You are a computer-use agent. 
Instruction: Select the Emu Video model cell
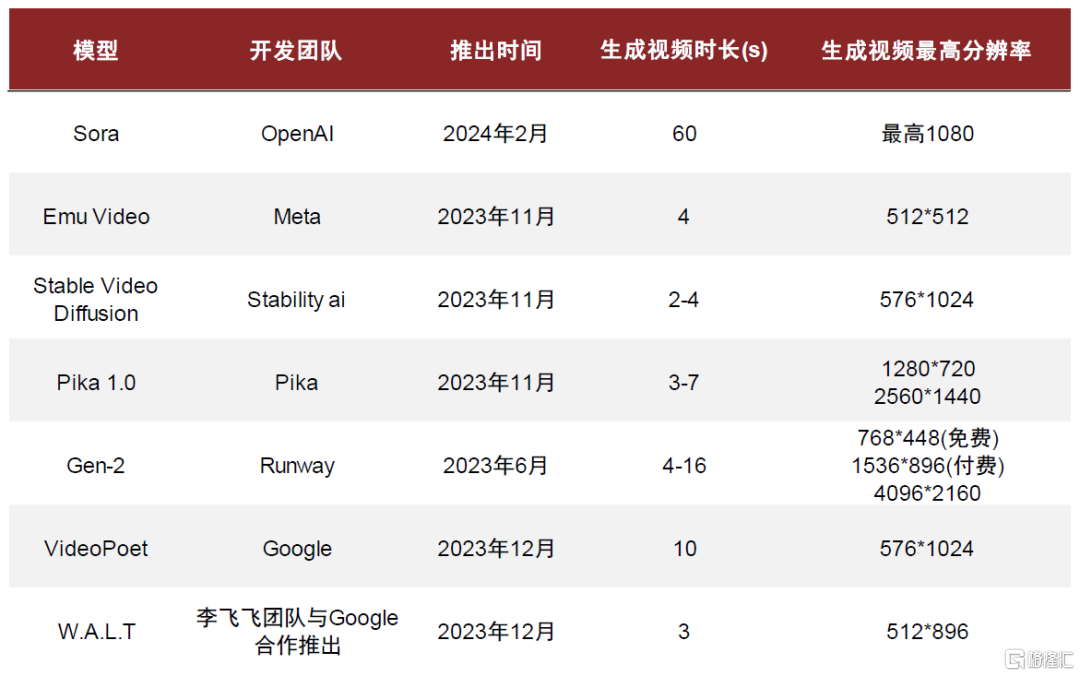point(96,216)
